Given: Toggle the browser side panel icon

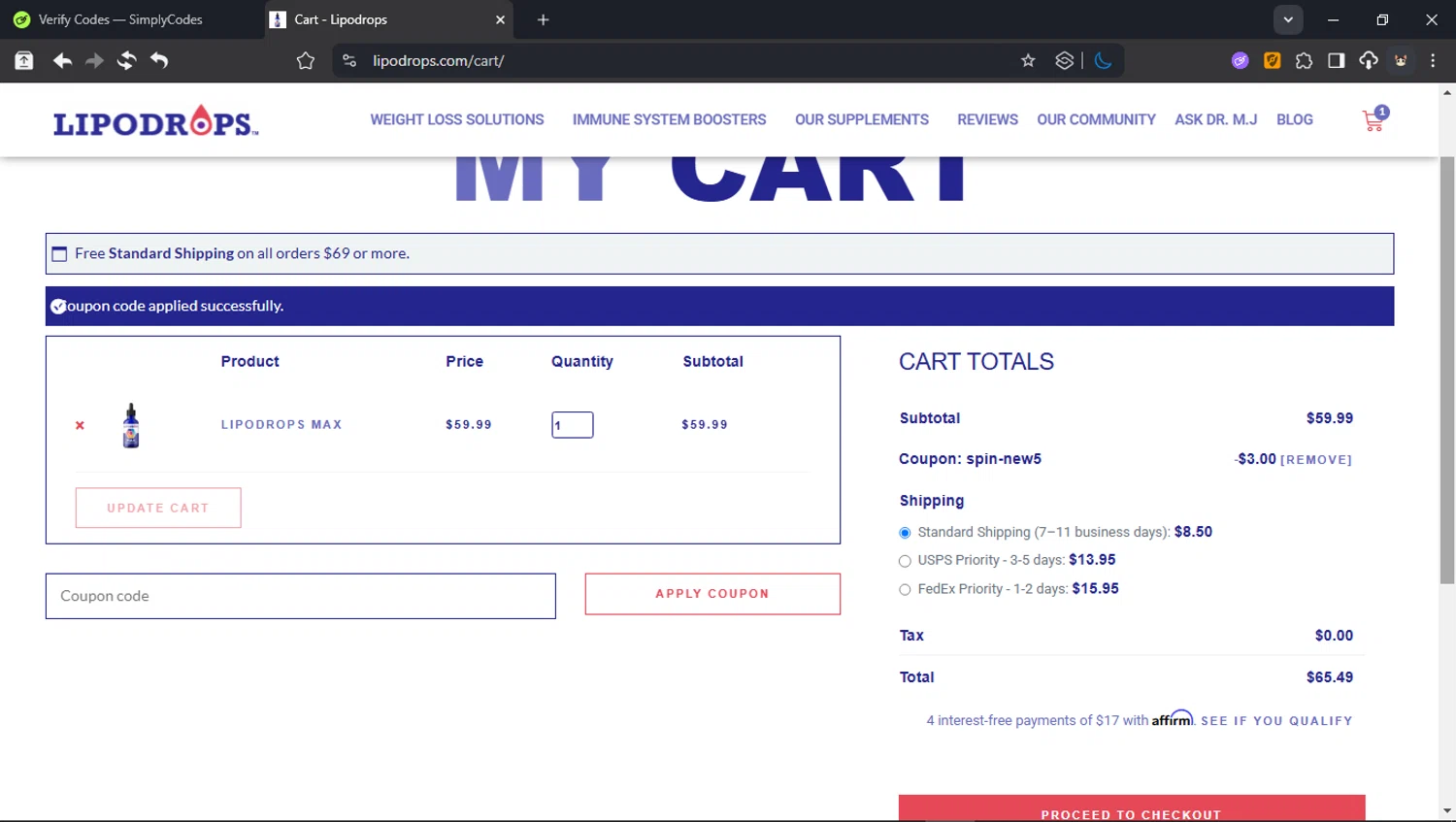Looking at the screenshot, I should [x=1336, y=60].
